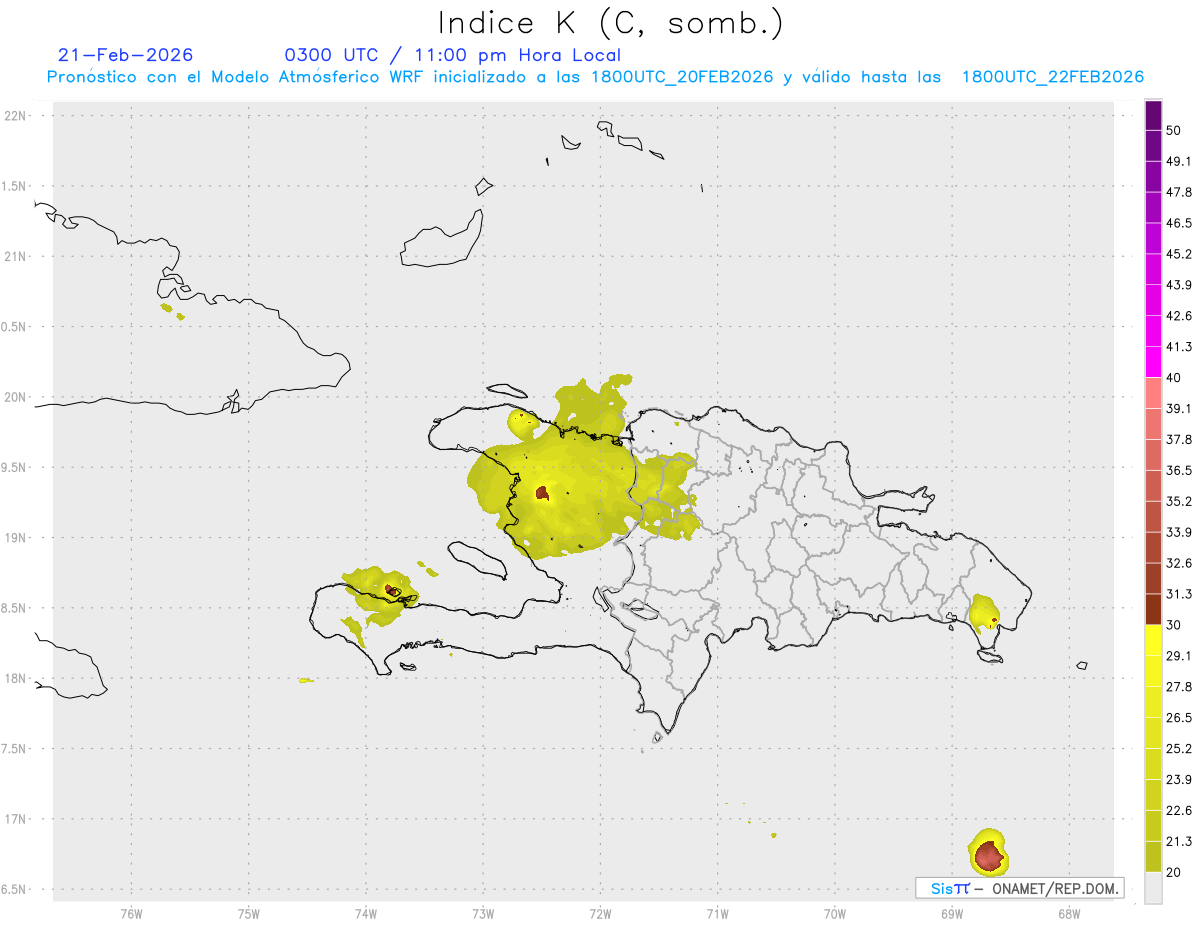Click the "32.6" color scale value
This screenshot has height=927, width=1200.
pyautogui.click(x=1179, y=564)
